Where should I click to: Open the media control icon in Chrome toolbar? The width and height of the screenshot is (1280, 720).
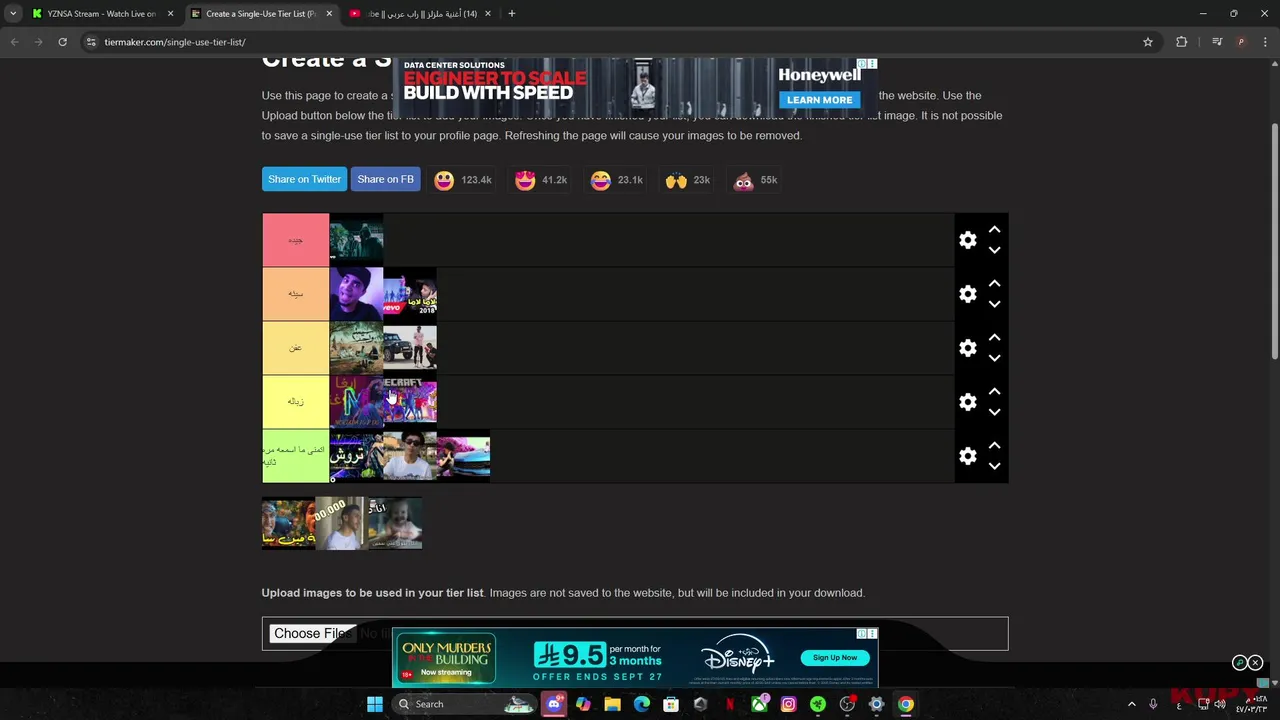pos(1217,42)
